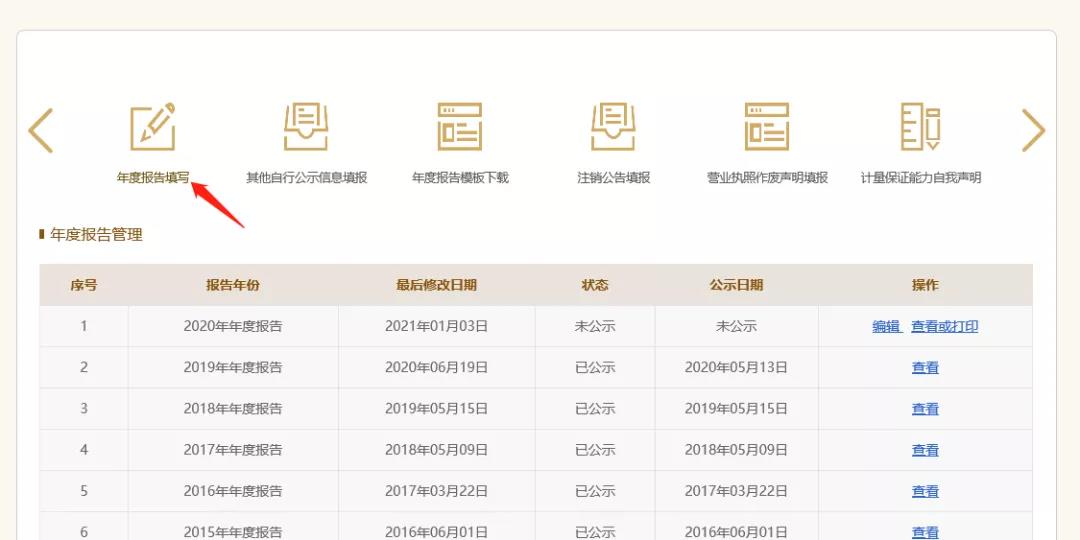The height and width of the screenshot is (540, 1080).
Task: Click the 计量保证能力自我声明 label
Action: point(921,178)
